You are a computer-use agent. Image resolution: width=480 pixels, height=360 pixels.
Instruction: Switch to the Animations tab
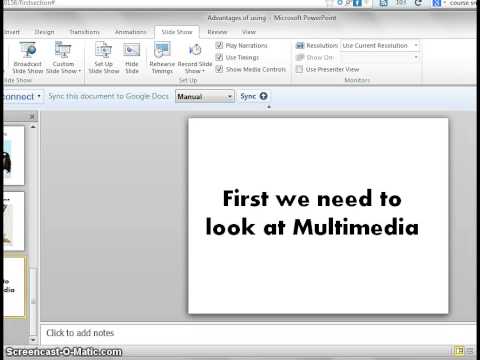point(130,32)
